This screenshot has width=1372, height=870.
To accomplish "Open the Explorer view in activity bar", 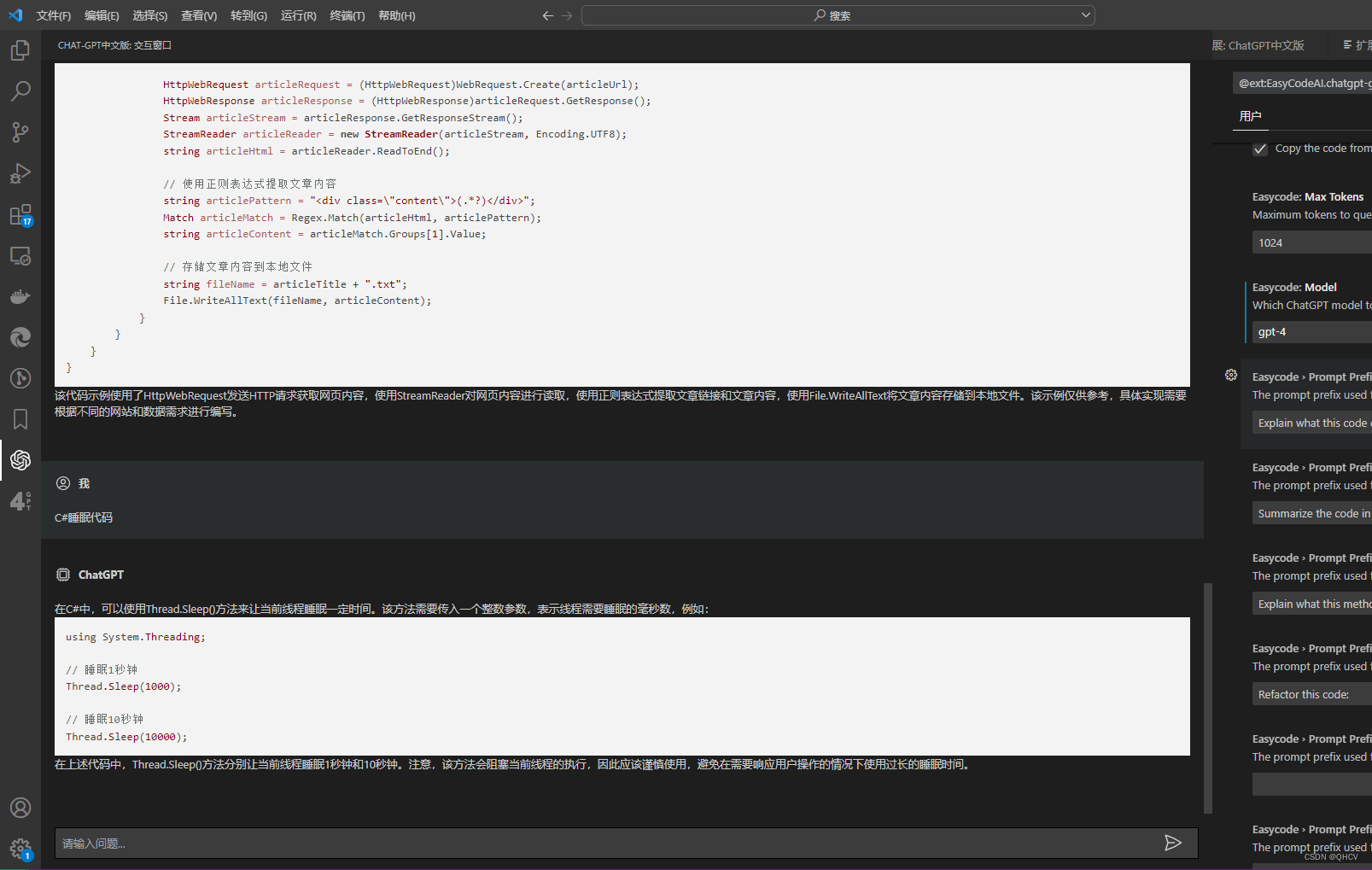I will click(x=20, y=50).
